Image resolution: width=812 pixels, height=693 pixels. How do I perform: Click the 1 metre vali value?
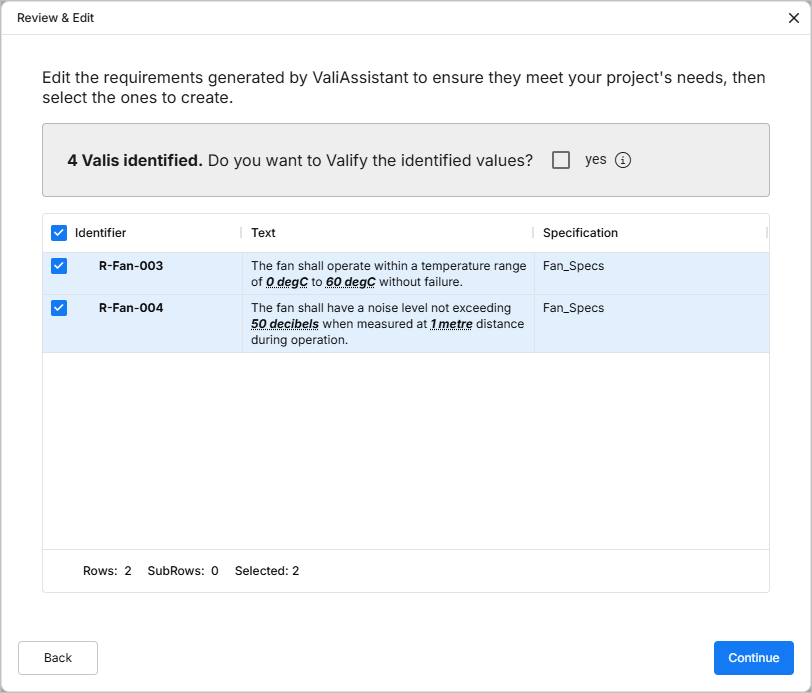pyautogui.click(x=451, y=324)
